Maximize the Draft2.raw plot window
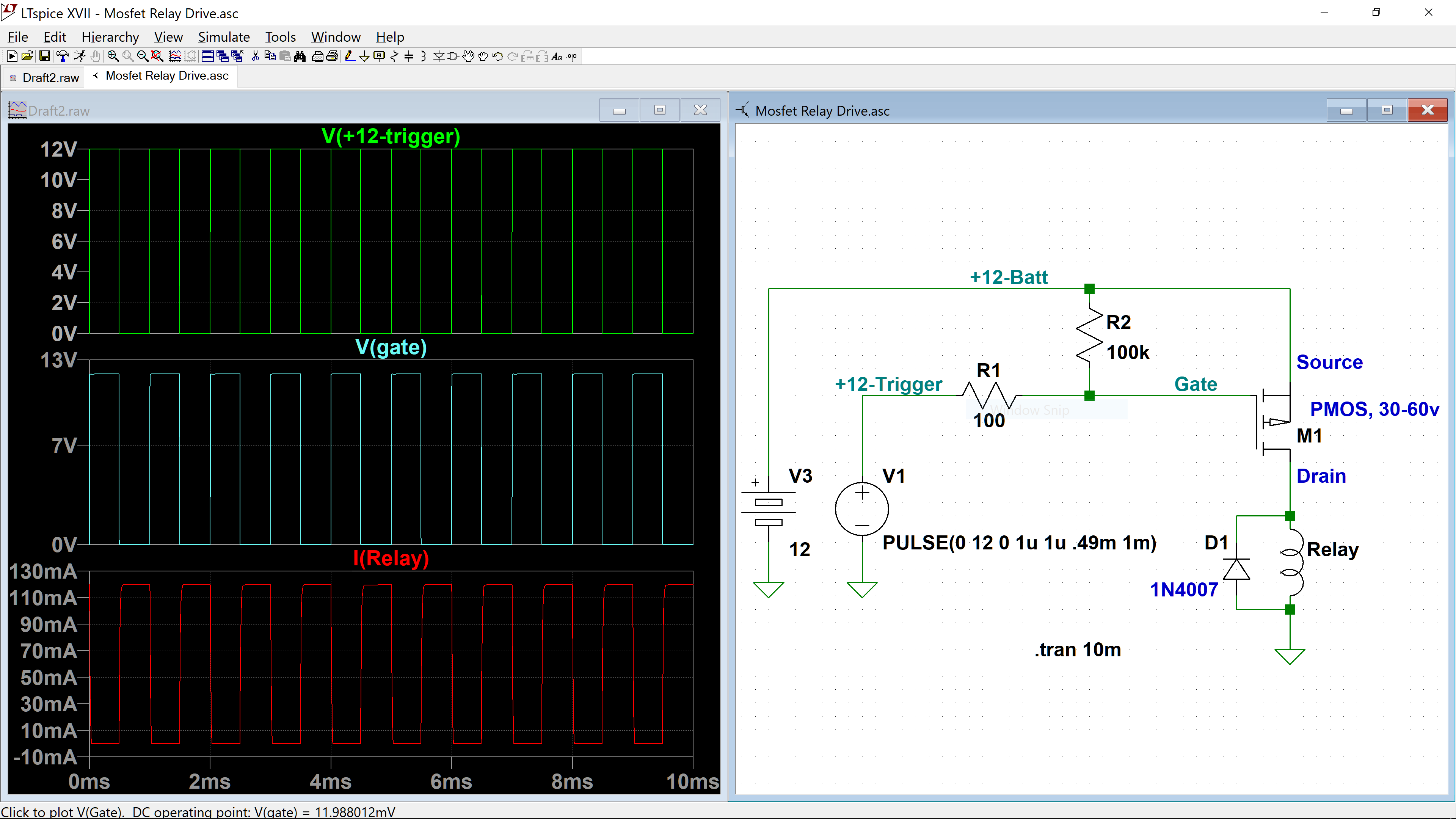Image resolution: width=1456 pixels, height=819 pixels. coord(660,110)
